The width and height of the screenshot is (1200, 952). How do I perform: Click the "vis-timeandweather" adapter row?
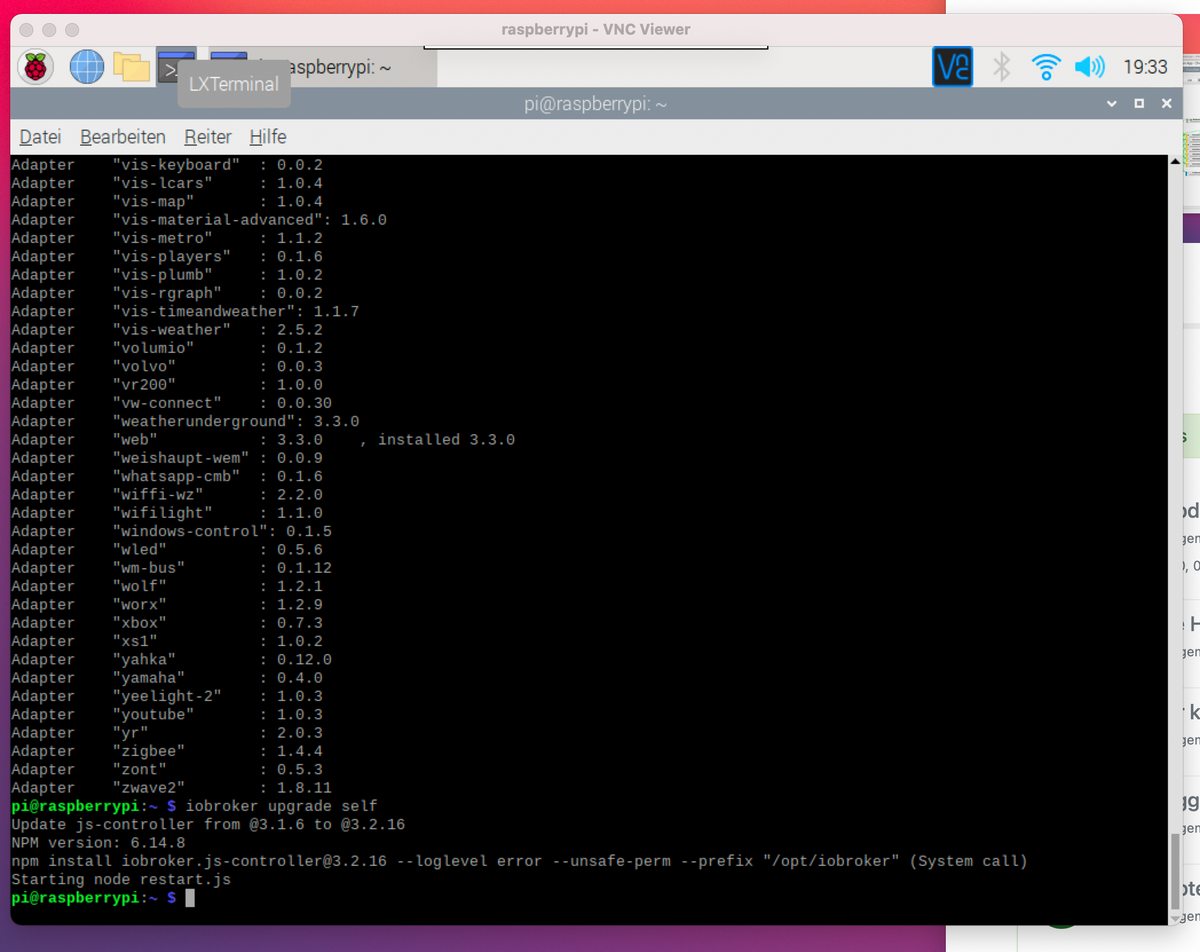click(x=185, y=312)
